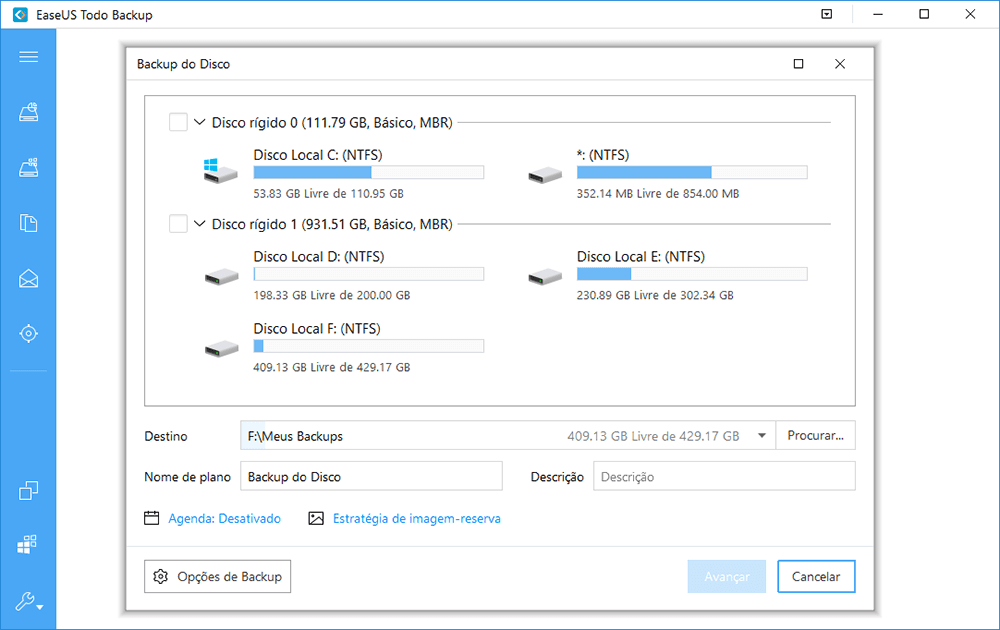Image resolution: width=1000 pixels, height=630 pixels.
Task: Open the wrench Tools icon
Action: pos(28,601)
